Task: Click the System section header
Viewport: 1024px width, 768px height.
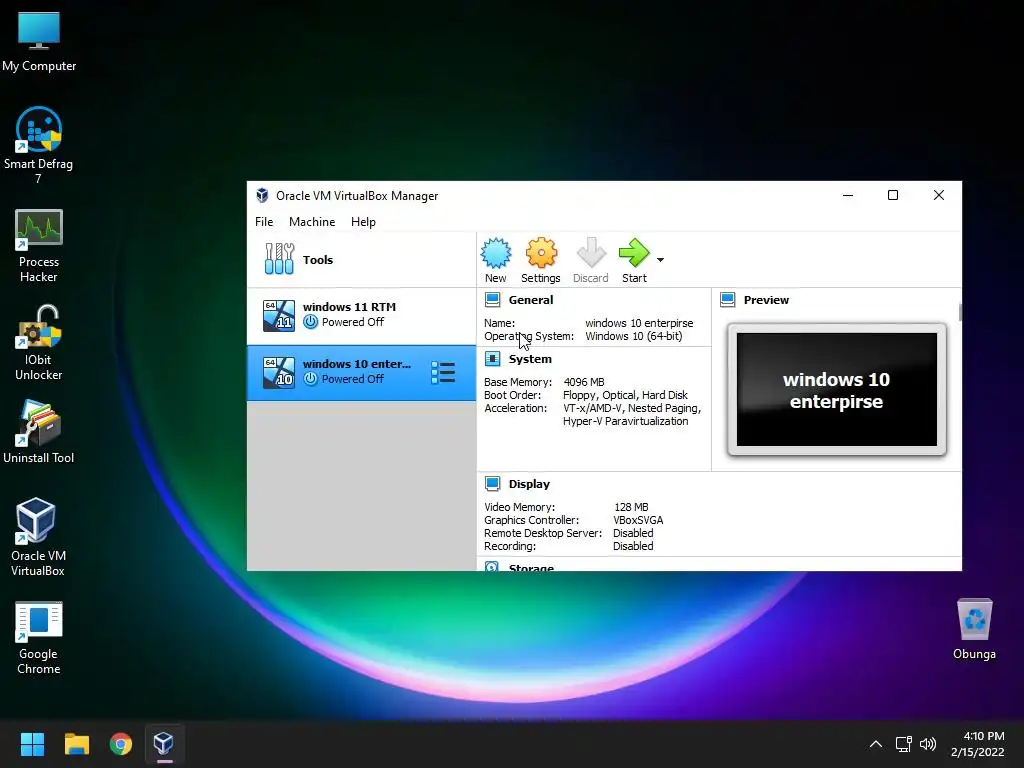Action: pyautogui.click(x=530, y=359)
